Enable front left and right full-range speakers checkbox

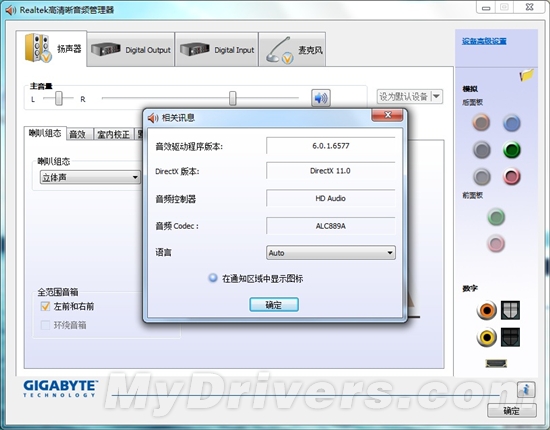click(45, 306)
